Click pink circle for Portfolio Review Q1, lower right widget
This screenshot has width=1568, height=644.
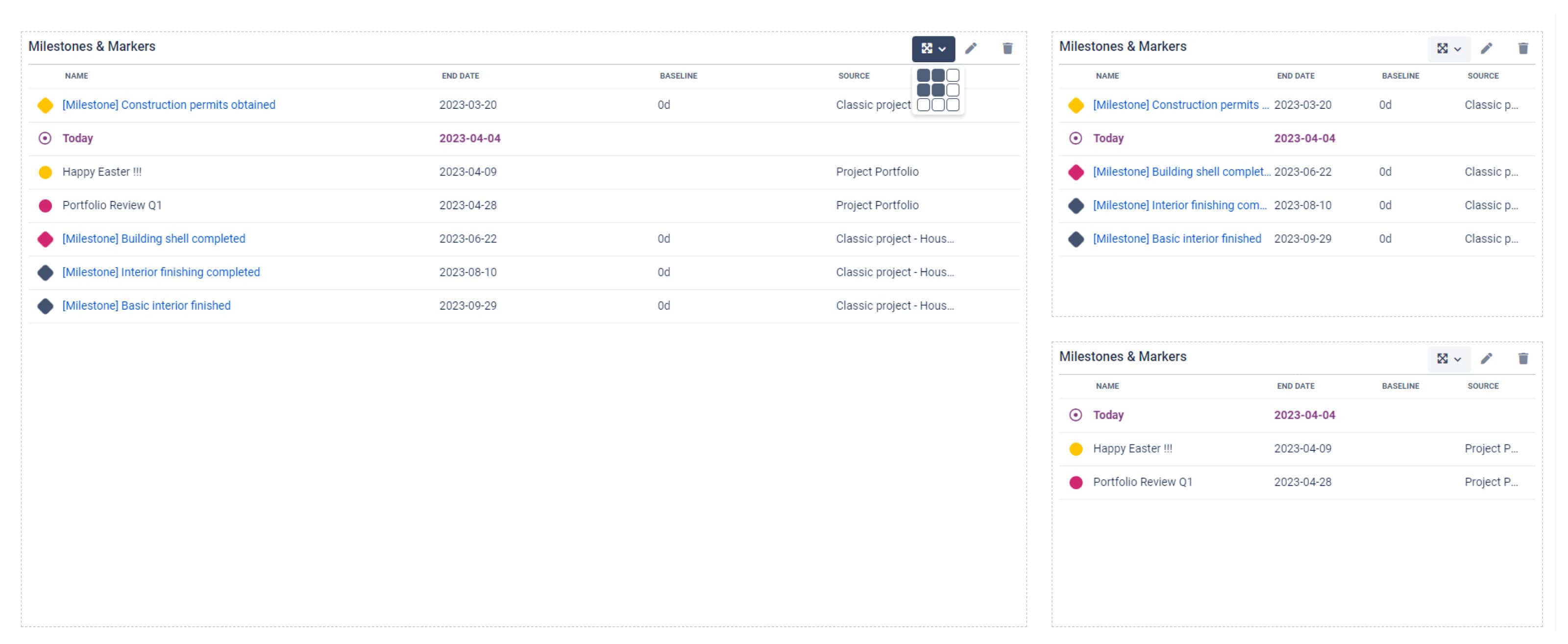pyautogui.click(x=1076, y=483)
